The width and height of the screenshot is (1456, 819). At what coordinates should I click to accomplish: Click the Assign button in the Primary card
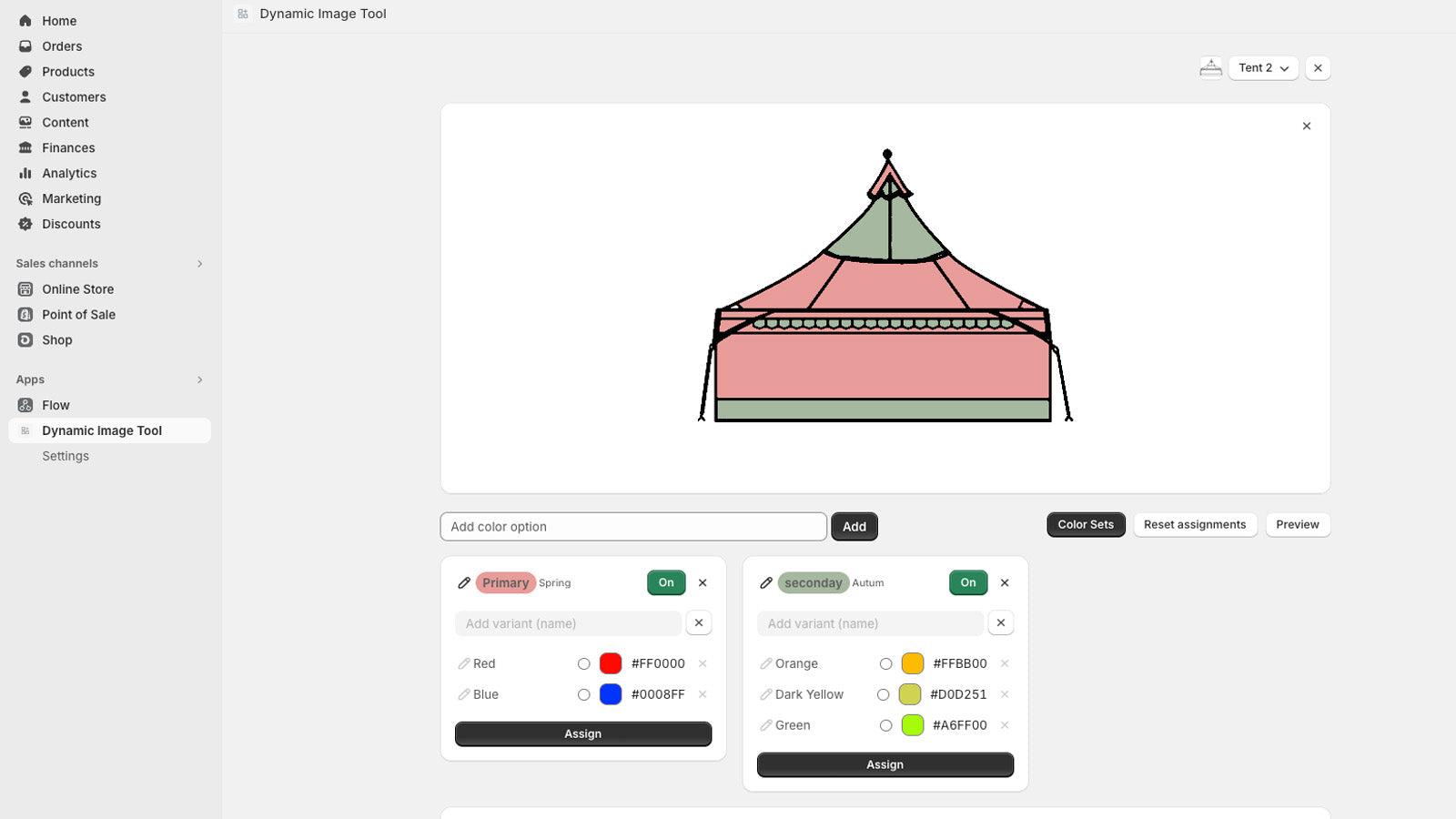pyautogui.click(x=582, y=733)
